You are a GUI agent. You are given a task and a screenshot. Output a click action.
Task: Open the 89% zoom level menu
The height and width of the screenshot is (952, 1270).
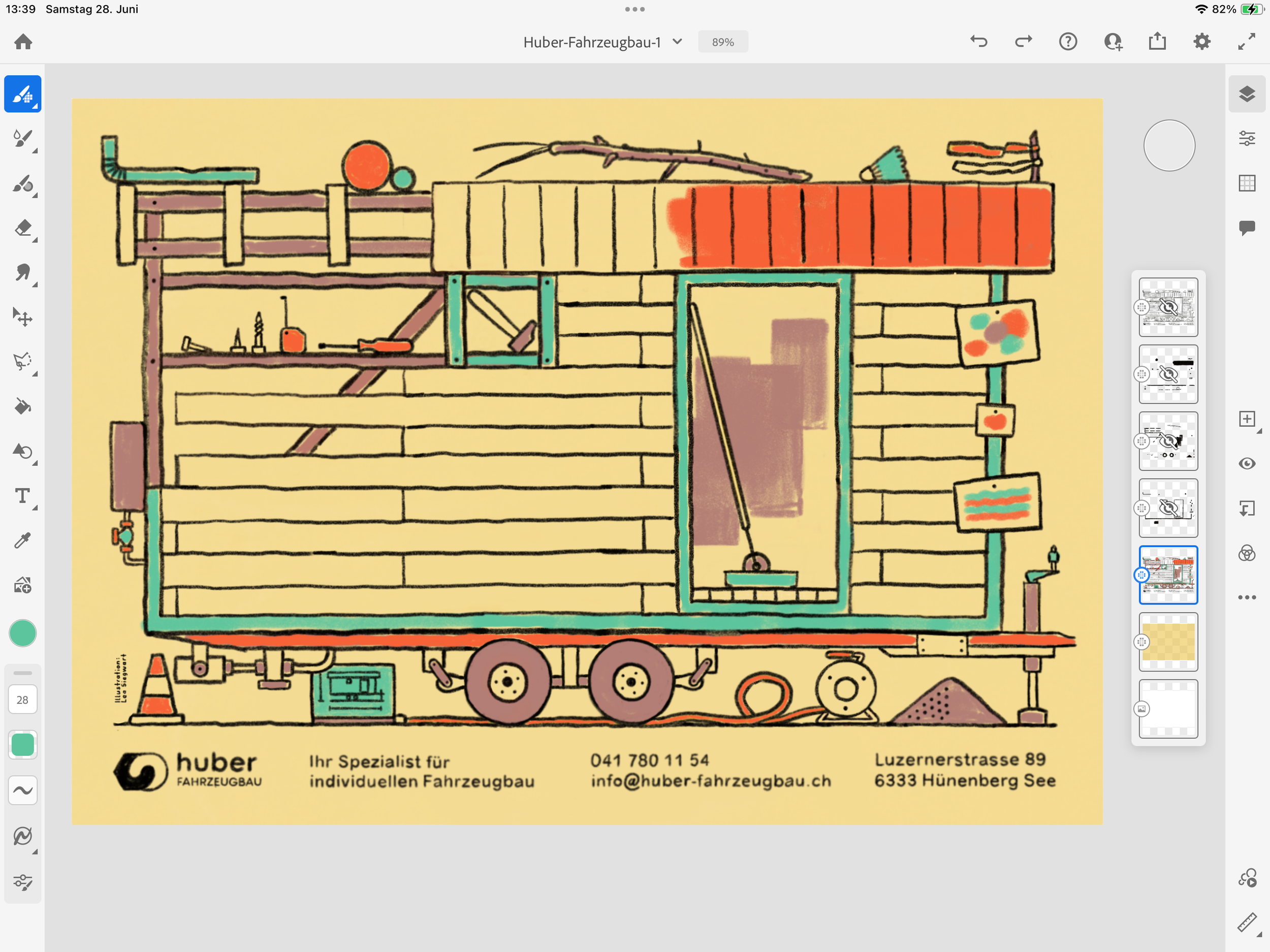pos(722,42)
